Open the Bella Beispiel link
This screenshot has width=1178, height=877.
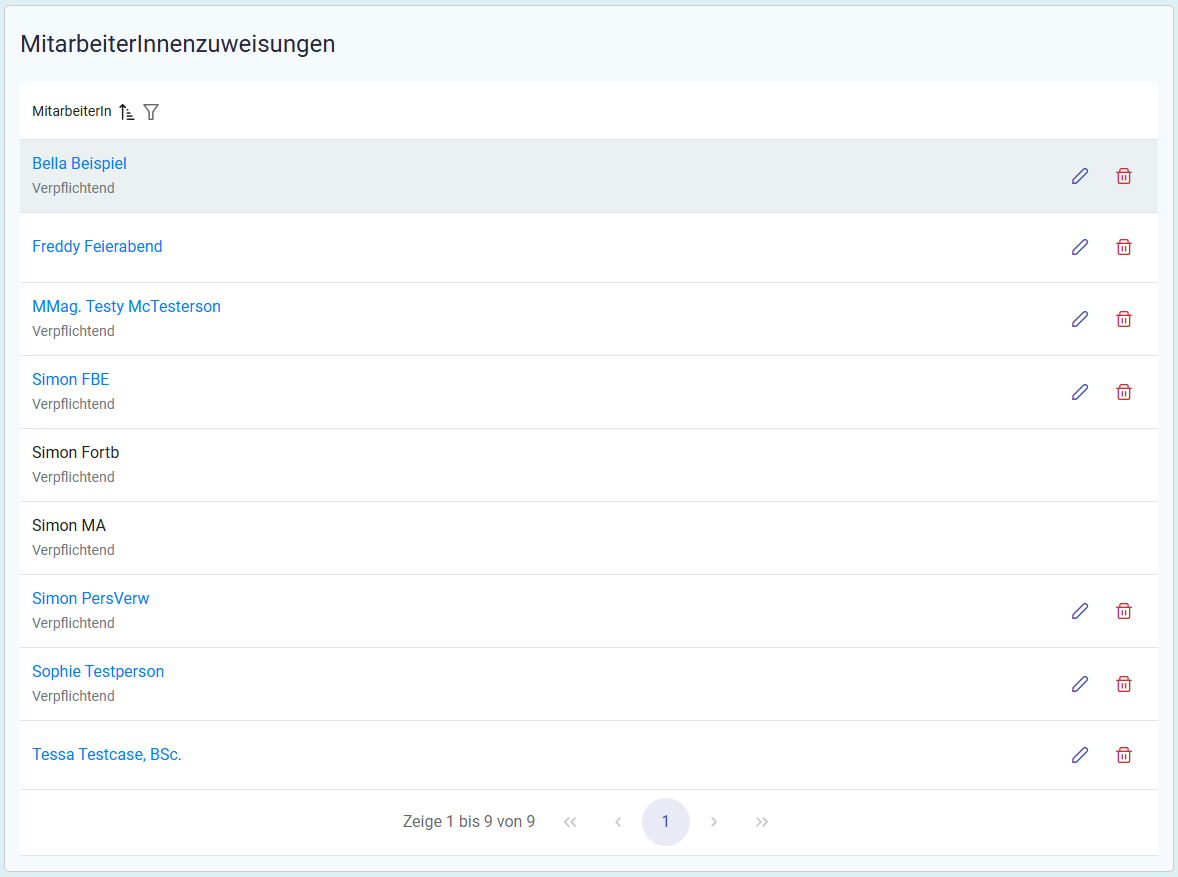(x=79, y=163)
